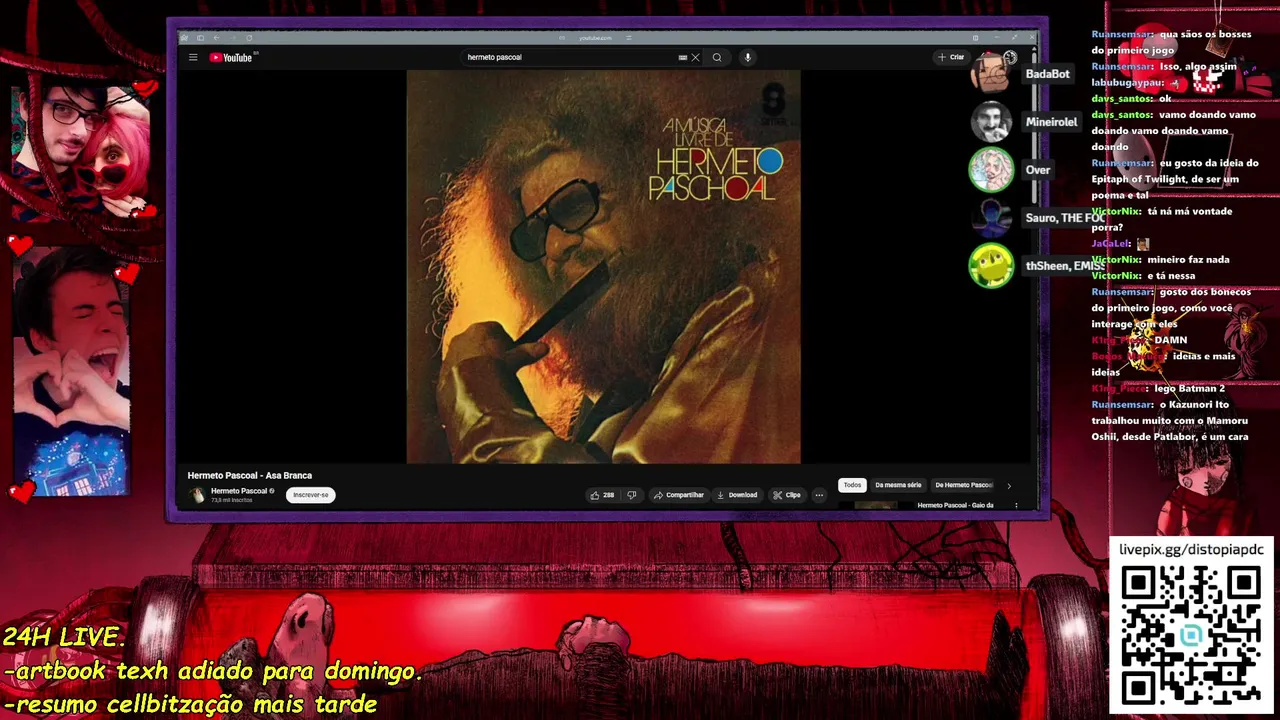Image resolution: width=1280 pixels, height=720 pixels.
Task: Click the livepix.gg/distopiapdc link text
Action: click(x=1191, y=550)
